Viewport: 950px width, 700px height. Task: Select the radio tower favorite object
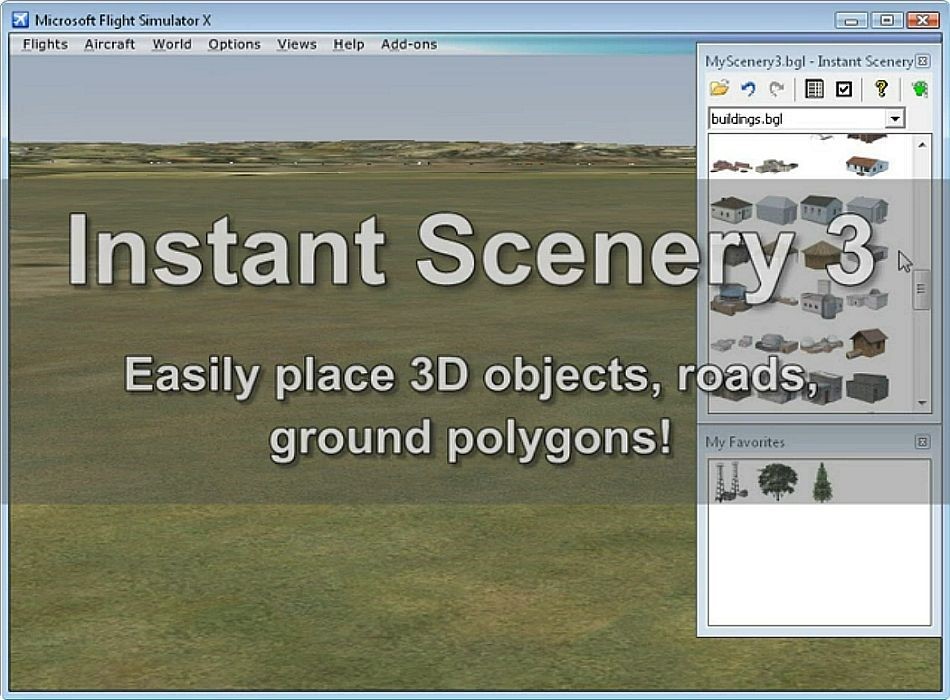tap(732, 482)
